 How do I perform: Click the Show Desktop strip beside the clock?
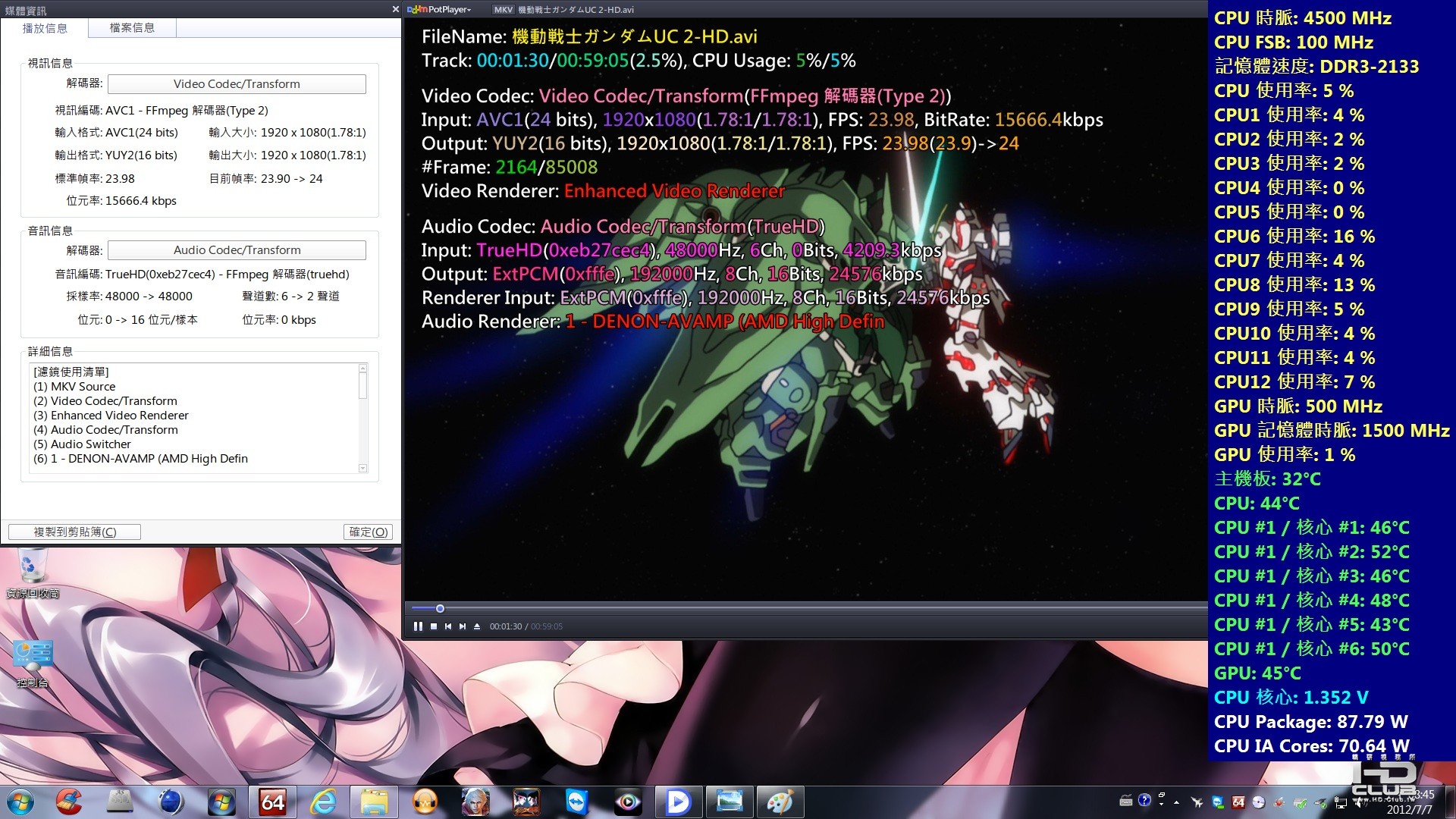coord(1450,802)
